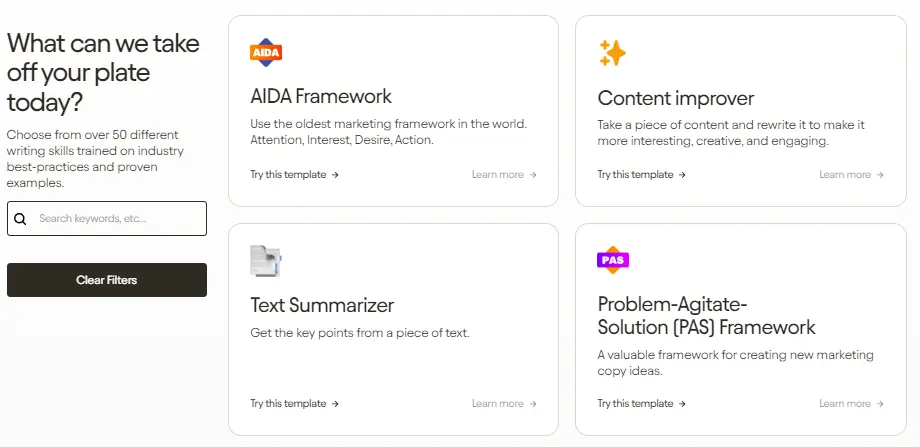Image resolution: width=920 pixels, height=447 pixels.
Task: Click 'Learn more' on Content improver card
Action: tap(851, 174)
